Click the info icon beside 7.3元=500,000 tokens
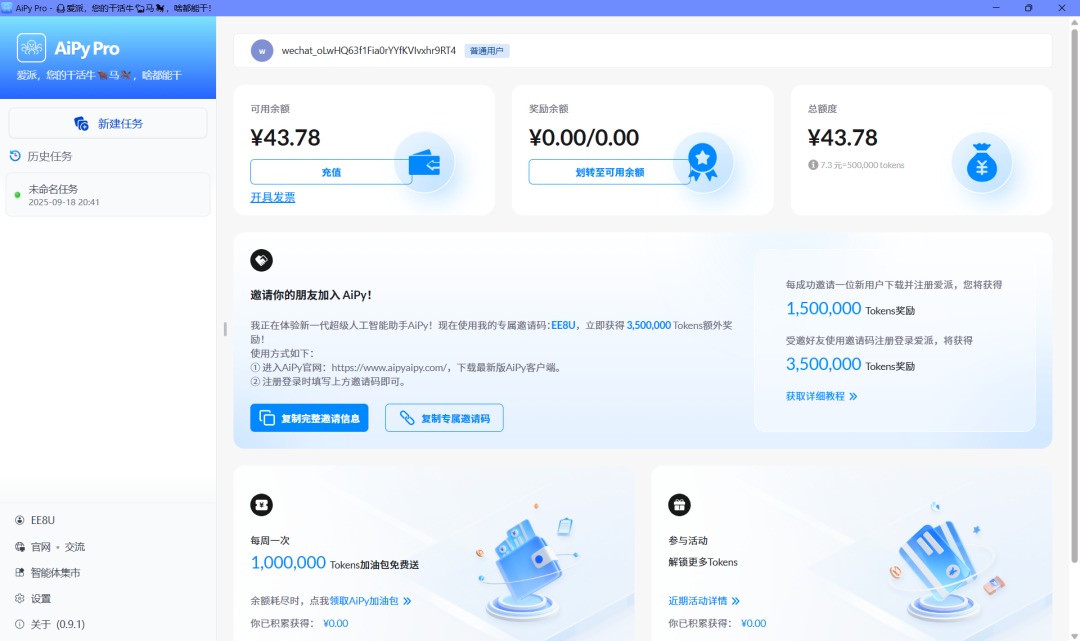This screenshot has width=1080, height=641. (813, 165)
